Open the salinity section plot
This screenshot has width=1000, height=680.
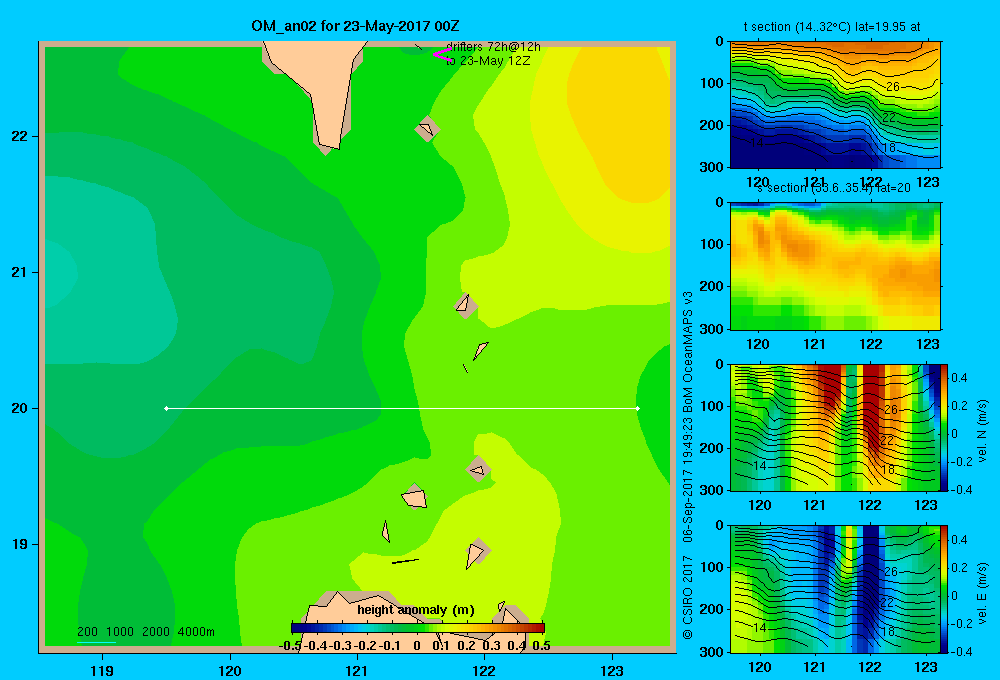835,266
